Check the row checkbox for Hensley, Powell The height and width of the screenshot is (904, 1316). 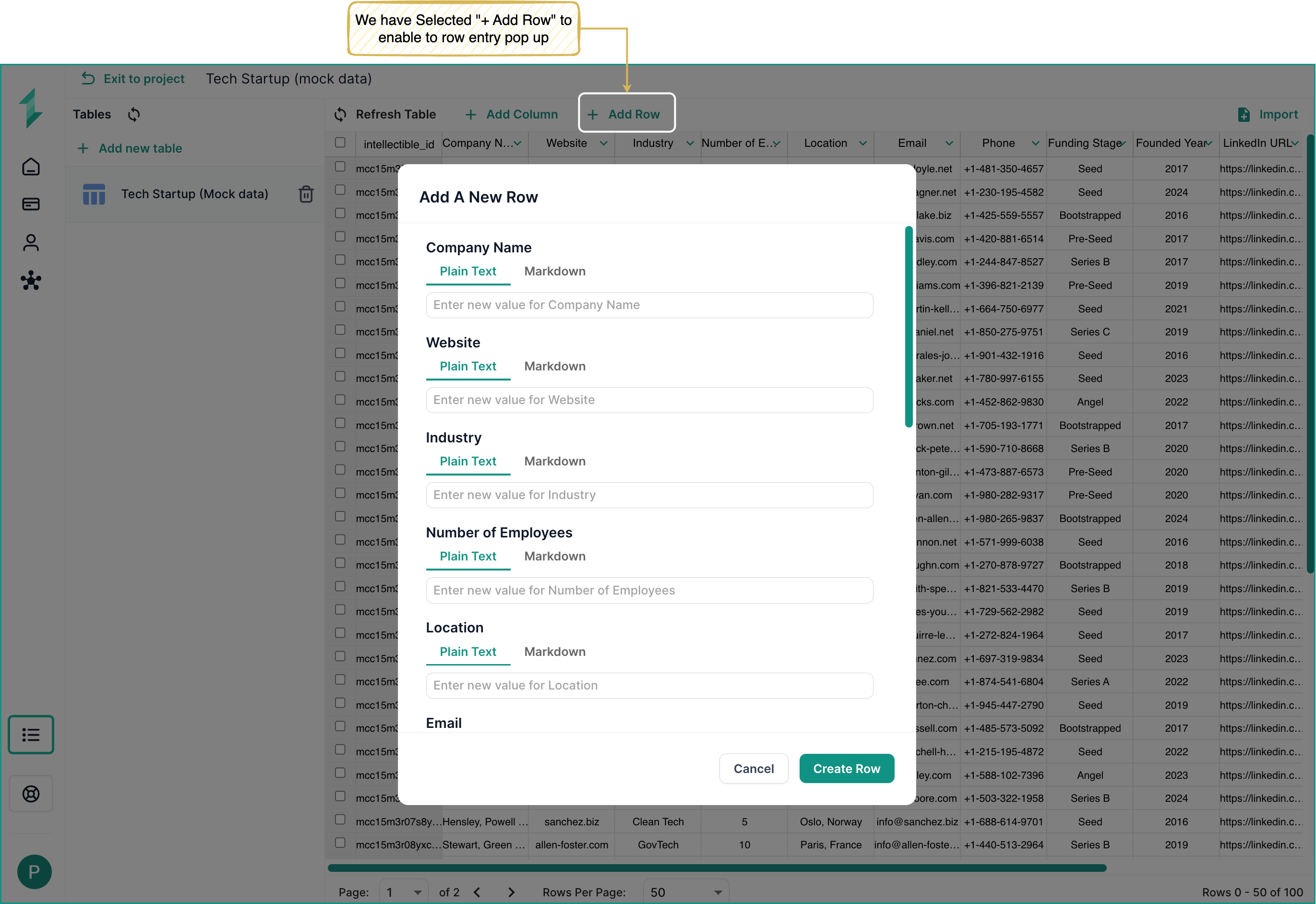[x=340, y=820]
